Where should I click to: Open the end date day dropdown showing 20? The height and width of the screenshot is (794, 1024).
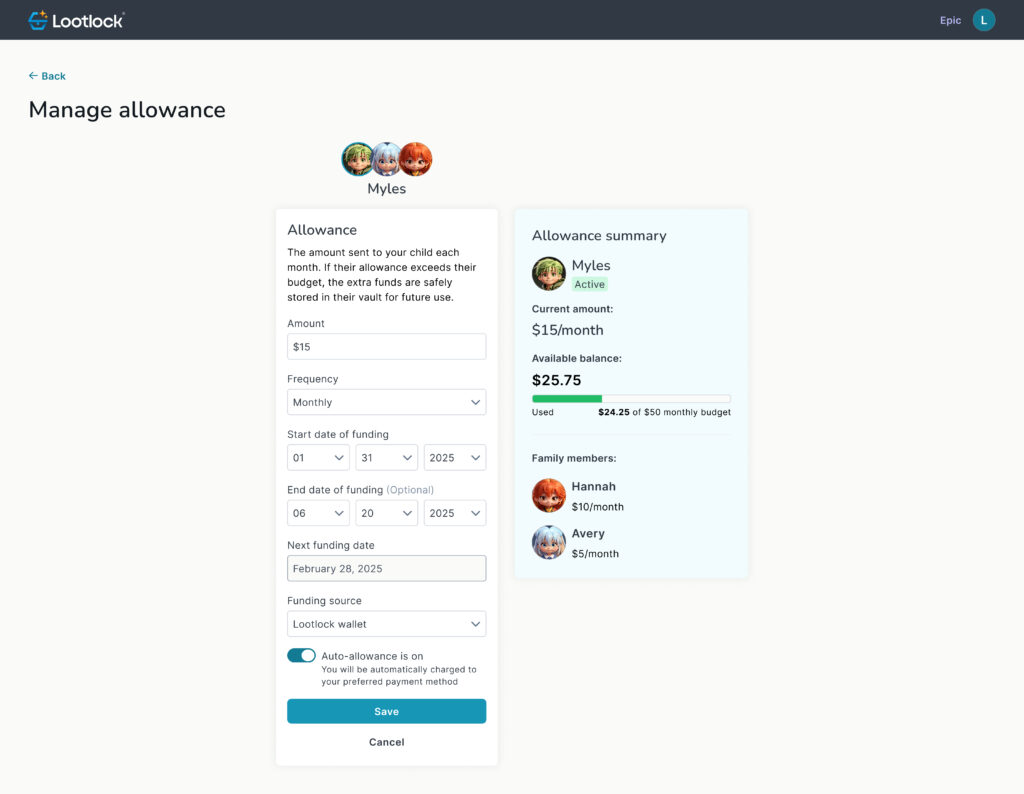click(386, 513)
